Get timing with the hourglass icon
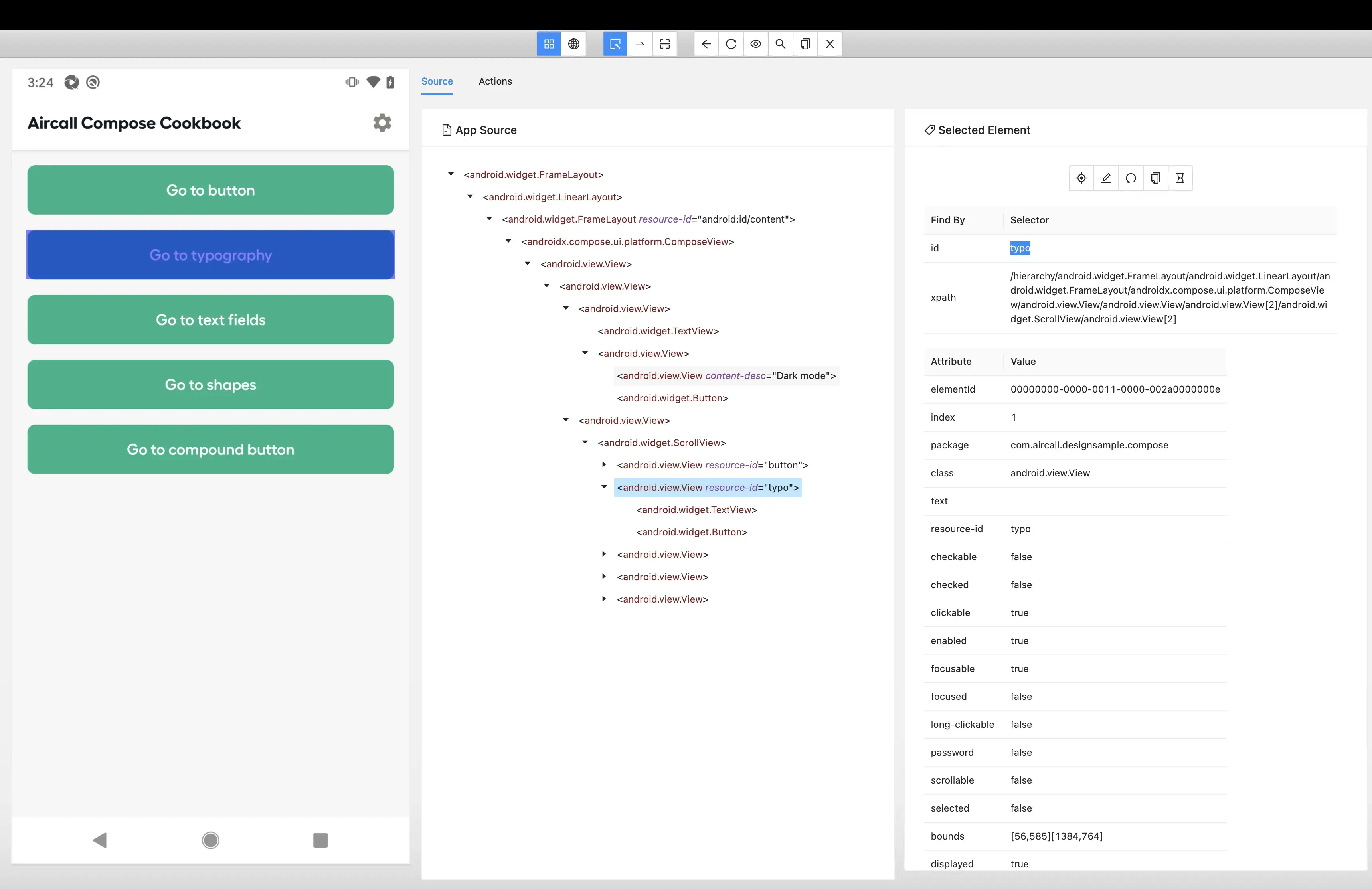This screenshot has height=889, width=1372. pyautogui.click(x=1180, y=178)
